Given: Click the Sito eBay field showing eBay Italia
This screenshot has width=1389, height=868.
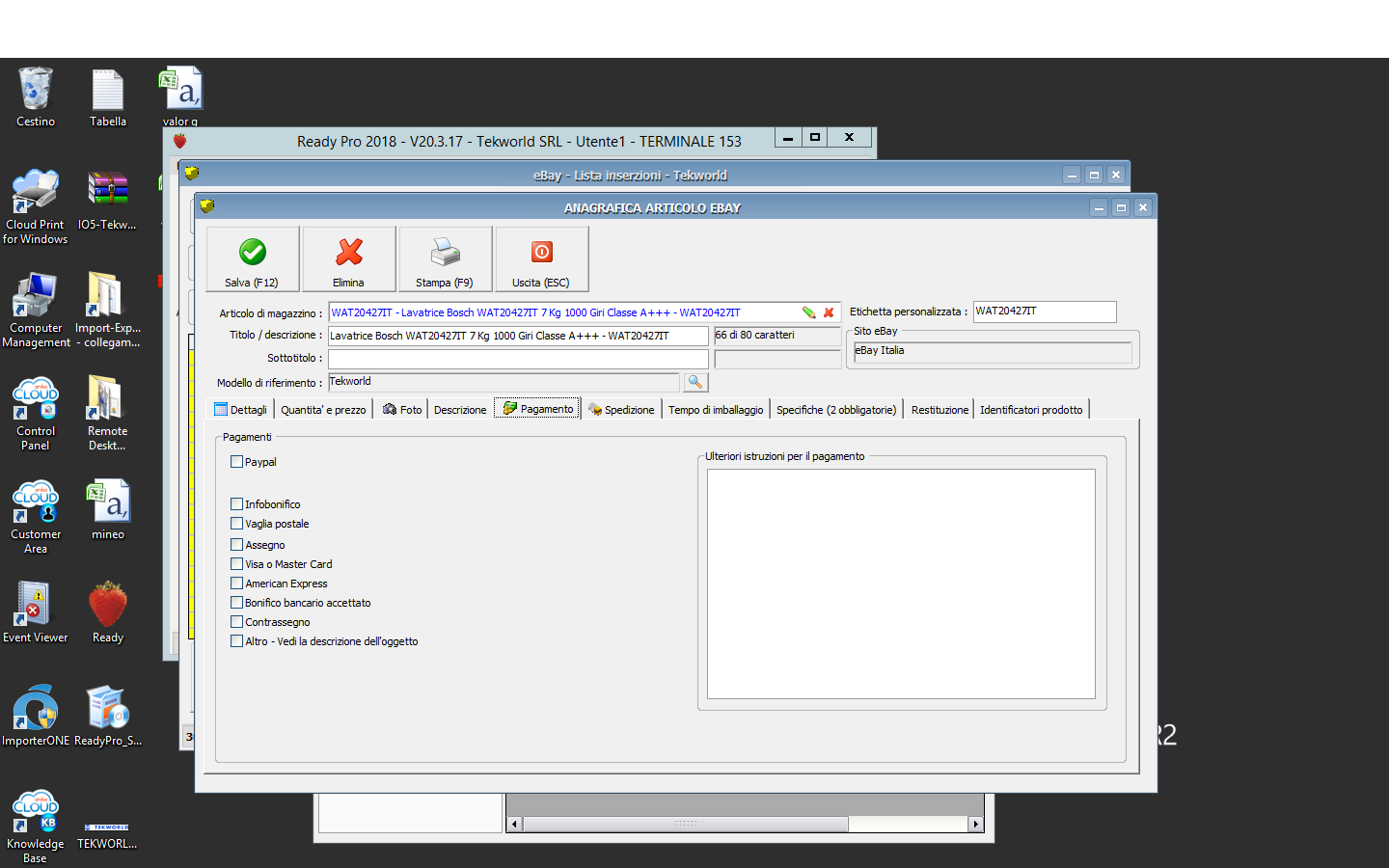Looking at the screenshot, I should (993, 352).
